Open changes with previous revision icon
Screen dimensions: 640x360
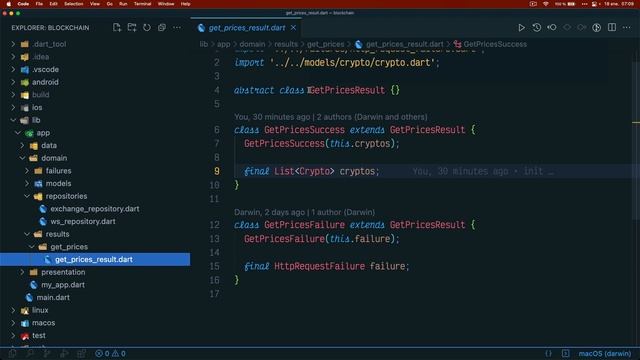pyautogui.click(x=552, y=27)
